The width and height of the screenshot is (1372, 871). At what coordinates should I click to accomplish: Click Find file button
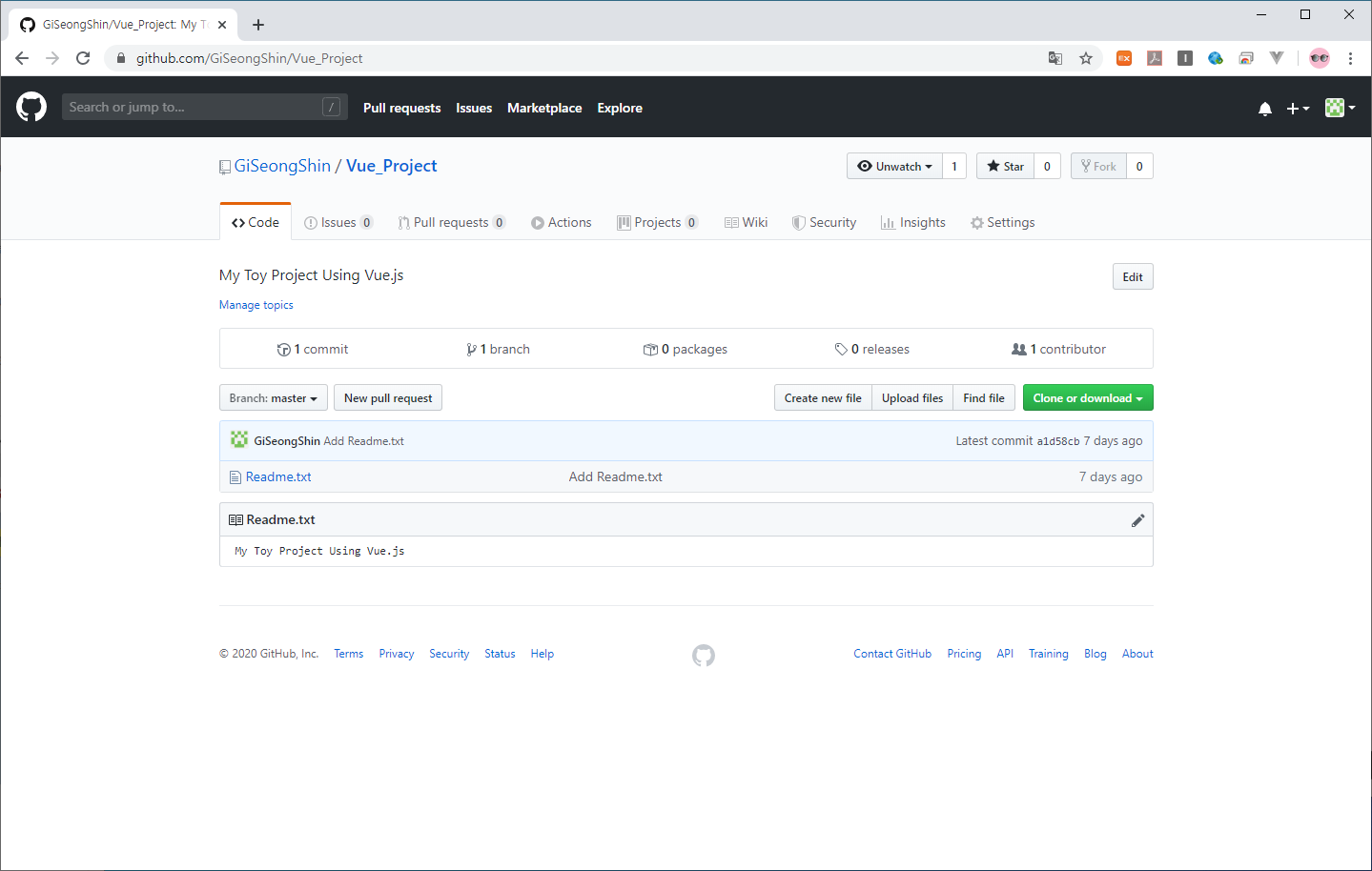(x=984, y=397)
